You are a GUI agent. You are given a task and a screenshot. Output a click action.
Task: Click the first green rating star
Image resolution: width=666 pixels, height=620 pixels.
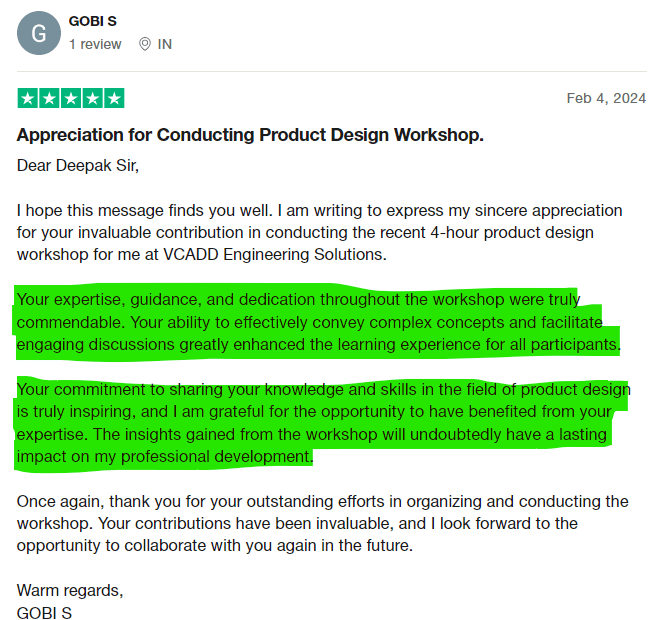click(x=27, y=98)
